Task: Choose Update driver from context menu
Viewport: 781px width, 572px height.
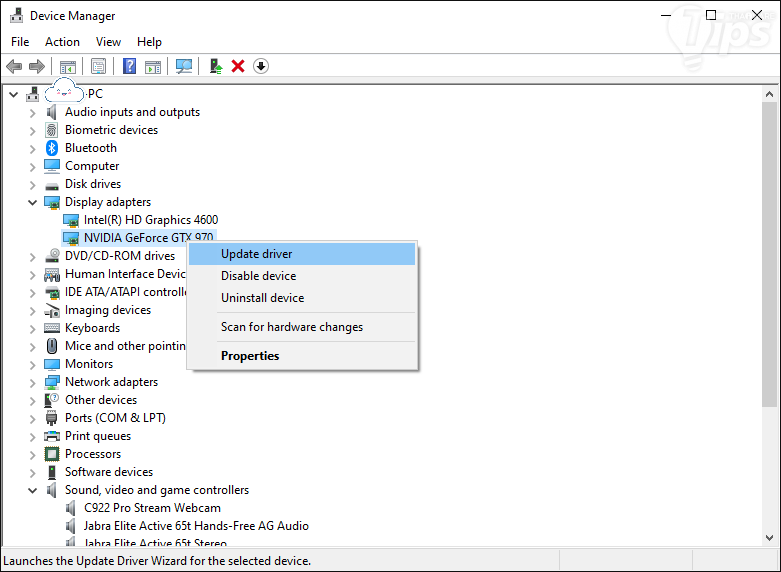Action: click(x=302, y=254)
